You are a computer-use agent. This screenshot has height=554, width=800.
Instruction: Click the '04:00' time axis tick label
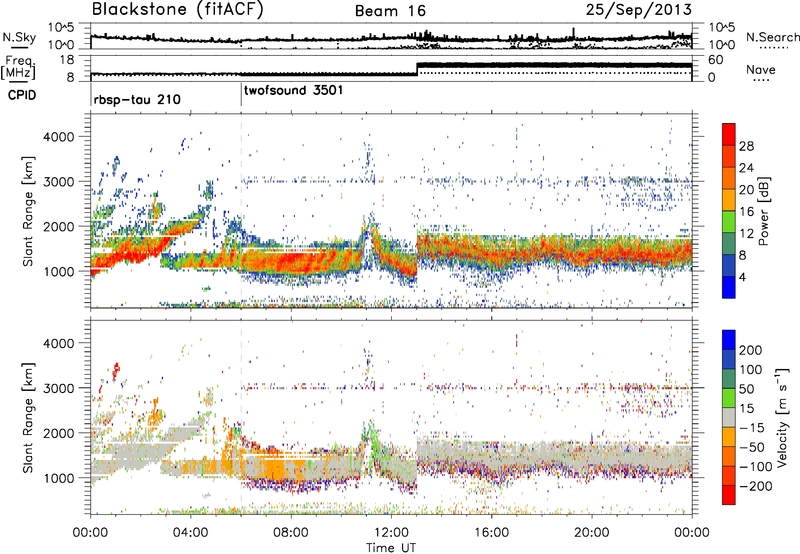(x=191, y=533)
